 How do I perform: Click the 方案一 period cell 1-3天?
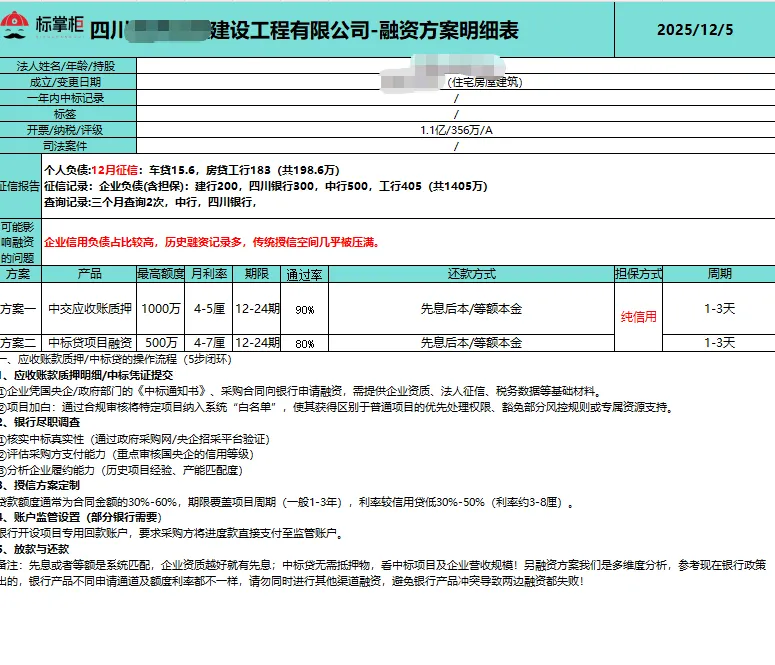pyautogui.click(x=719, y=309)
